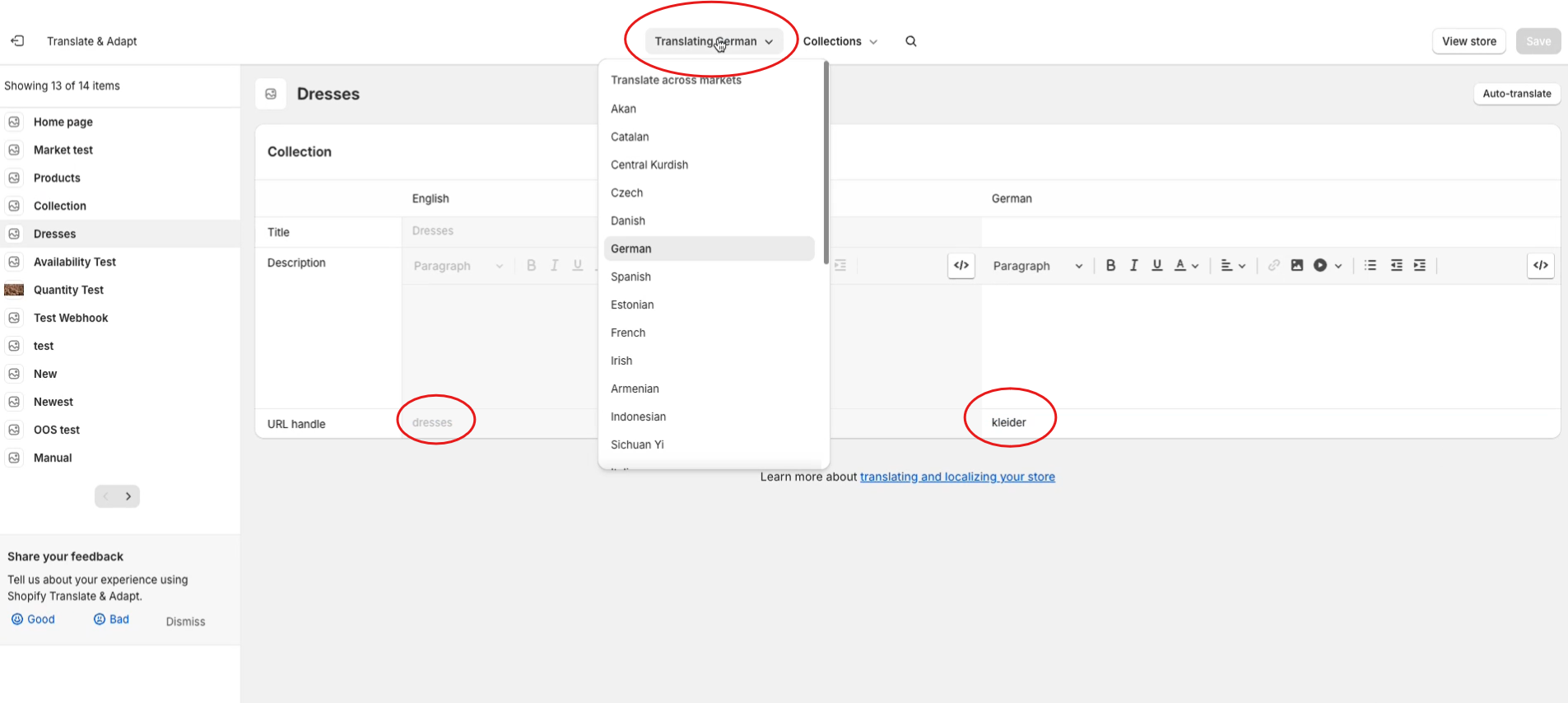
Task: Toggle italic in German description editor
Action: point(1133,265)
